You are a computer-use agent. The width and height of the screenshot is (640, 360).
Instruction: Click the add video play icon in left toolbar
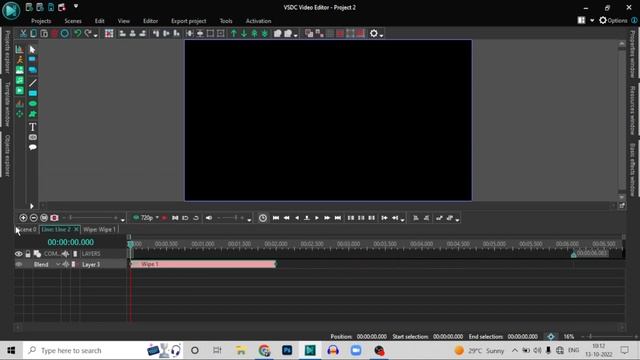point(20,91)
